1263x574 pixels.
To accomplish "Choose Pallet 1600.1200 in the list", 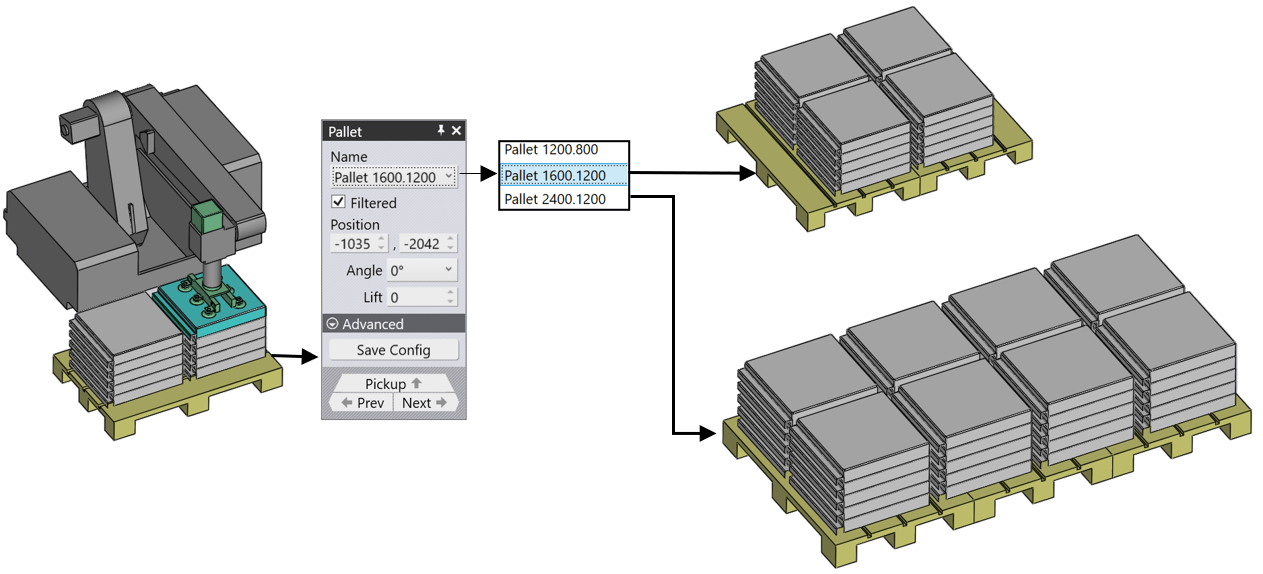I will point(565,176).
